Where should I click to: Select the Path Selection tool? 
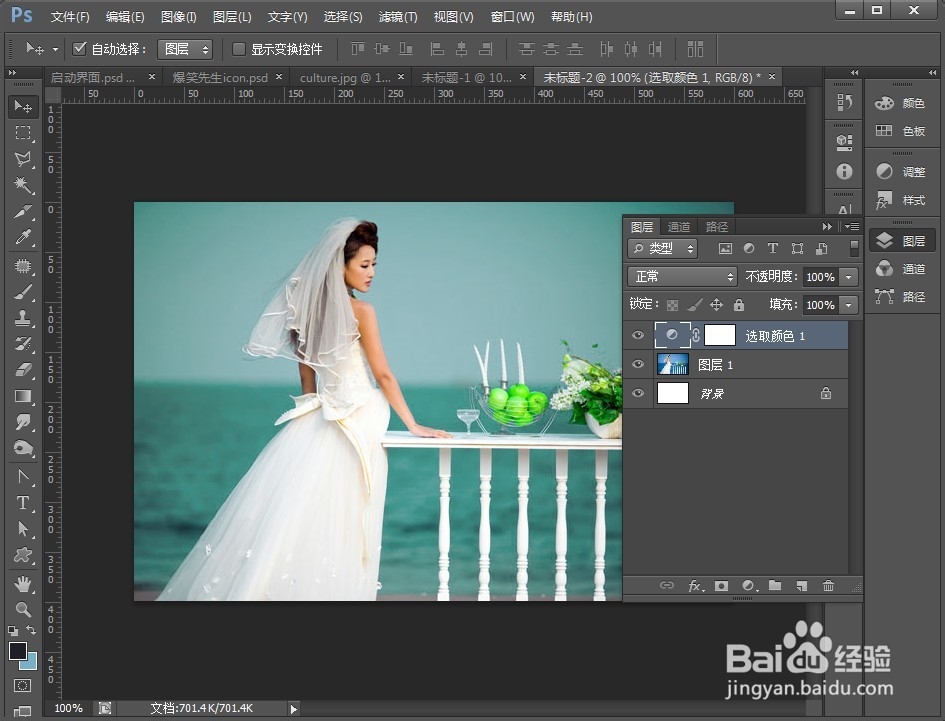(x=23, y=529)
